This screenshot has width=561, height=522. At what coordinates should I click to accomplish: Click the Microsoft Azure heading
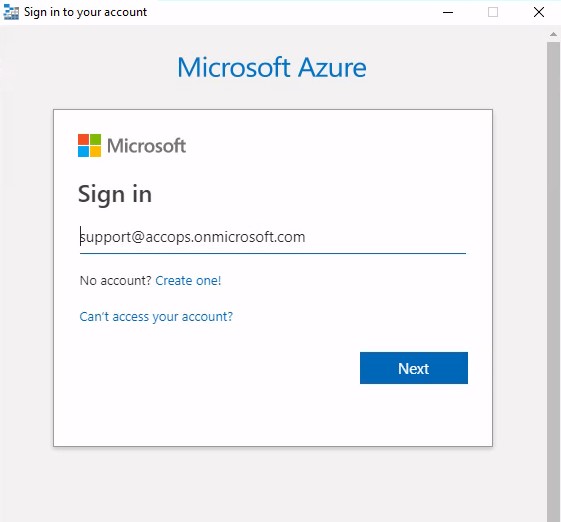[x=272, y=68]
